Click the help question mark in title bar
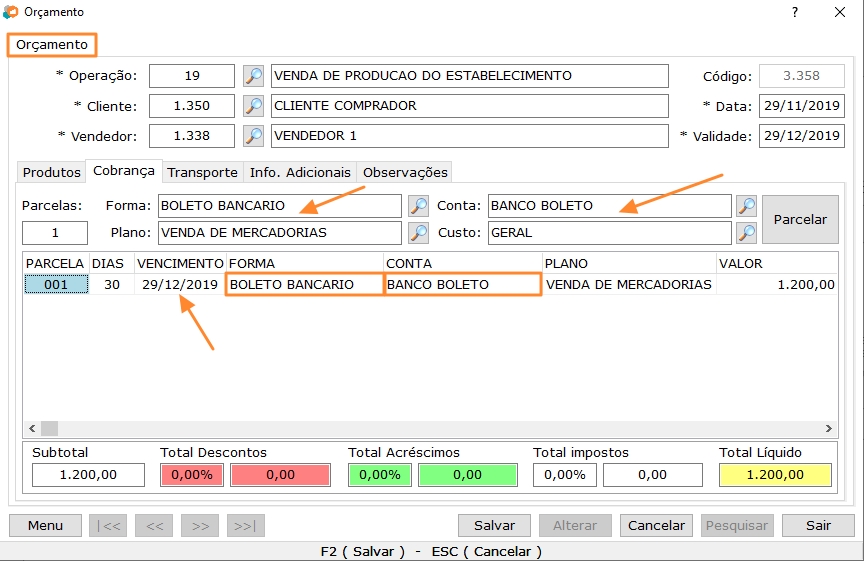 [x=795, y=12]
